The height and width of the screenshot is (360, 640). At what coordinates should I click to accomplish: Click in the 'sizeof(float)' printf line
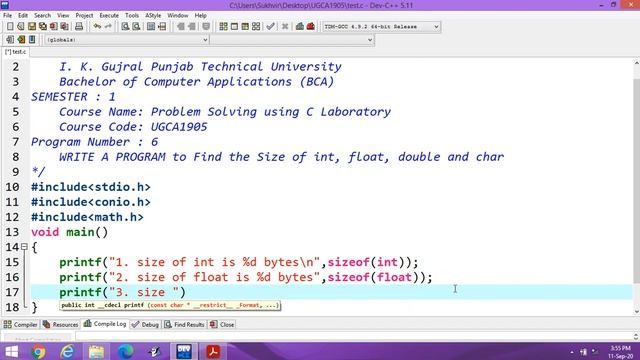(x=246, y=277)
